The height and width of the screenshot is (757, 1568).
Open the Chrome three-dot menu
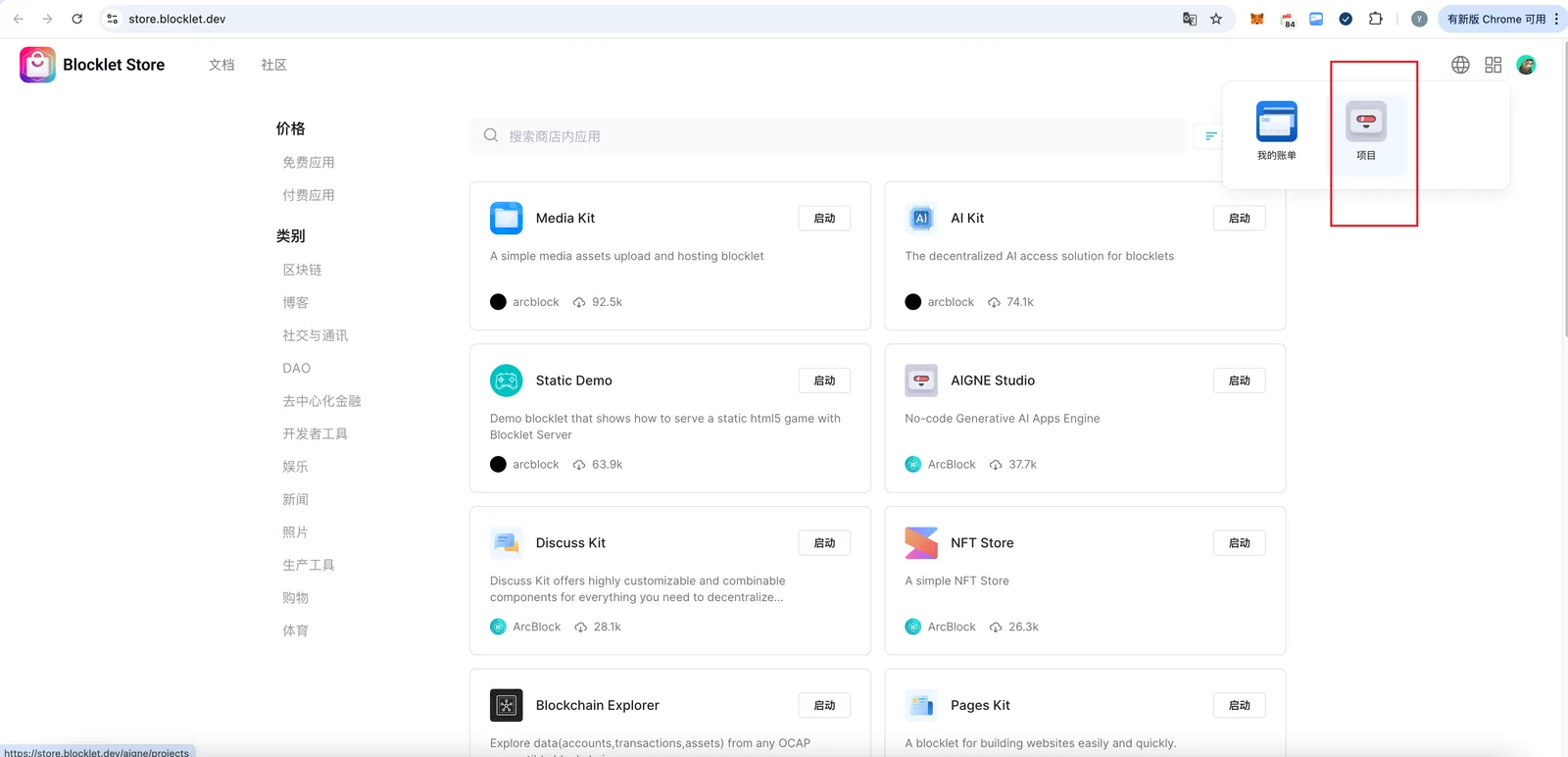point(1556,19)
